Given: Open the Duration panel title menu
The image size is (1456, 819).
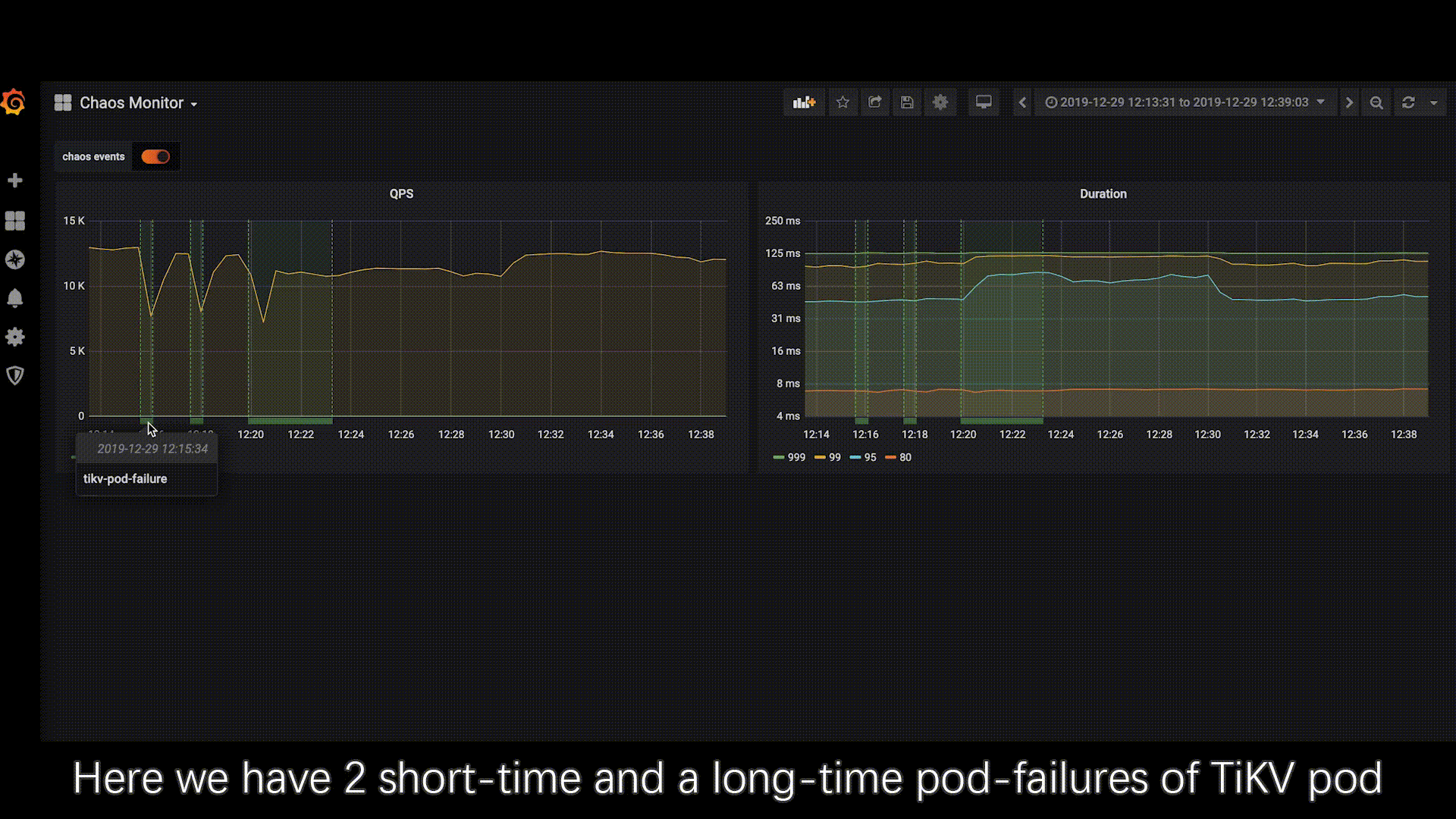Looking at the screenshot, I should click(1103, 194).
